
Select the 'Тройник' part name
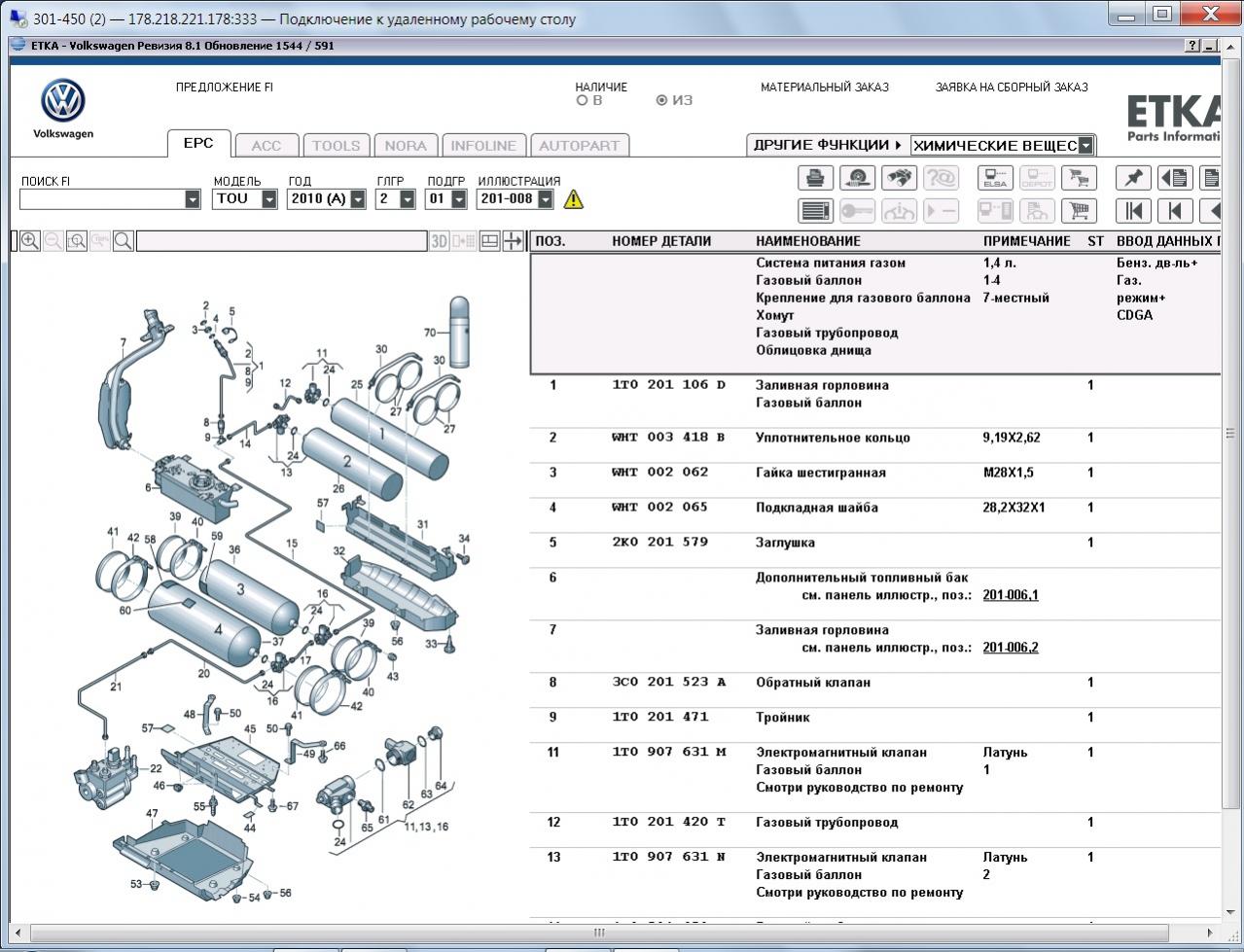tap(783, 718)
